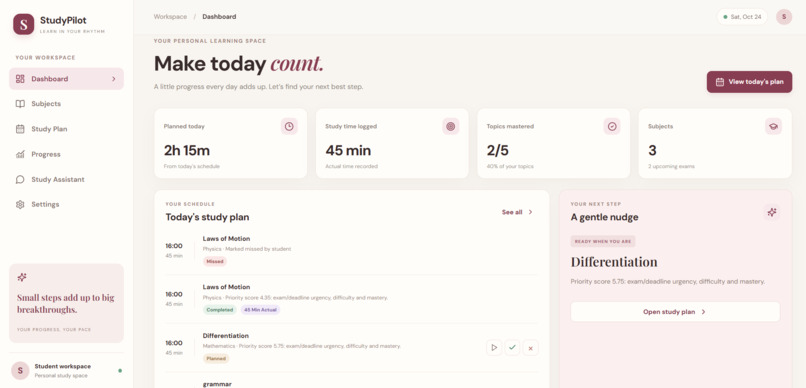The image size is (806, 388).
Task: Click the sparkle icon in sidebar motivation card
Action: tap(22, 278)
